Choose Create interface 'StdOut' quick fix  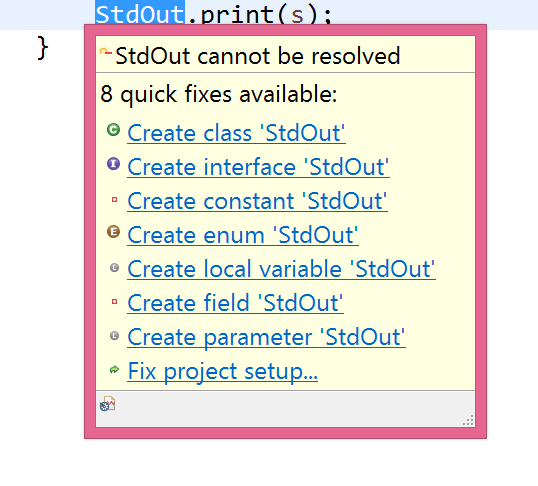point(258,167)
